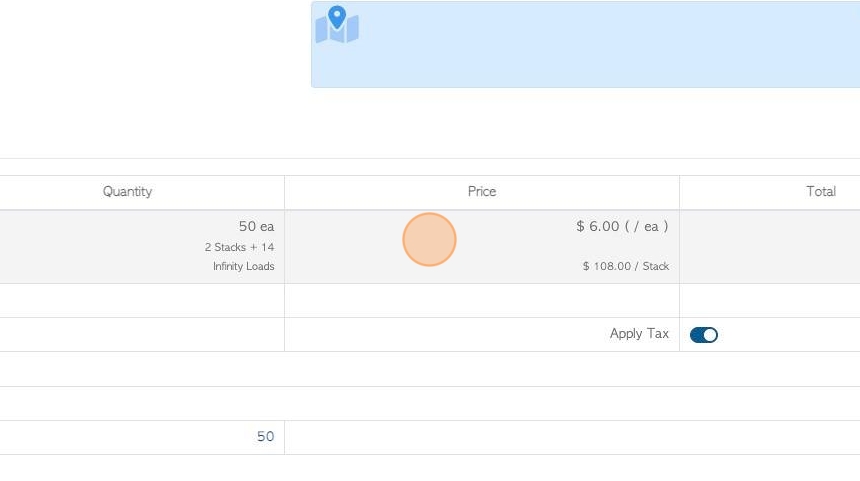Click the 2 Stacks + 14 breakdown text
This screenshot has height=481, width=860.
(x=240, y=247)
